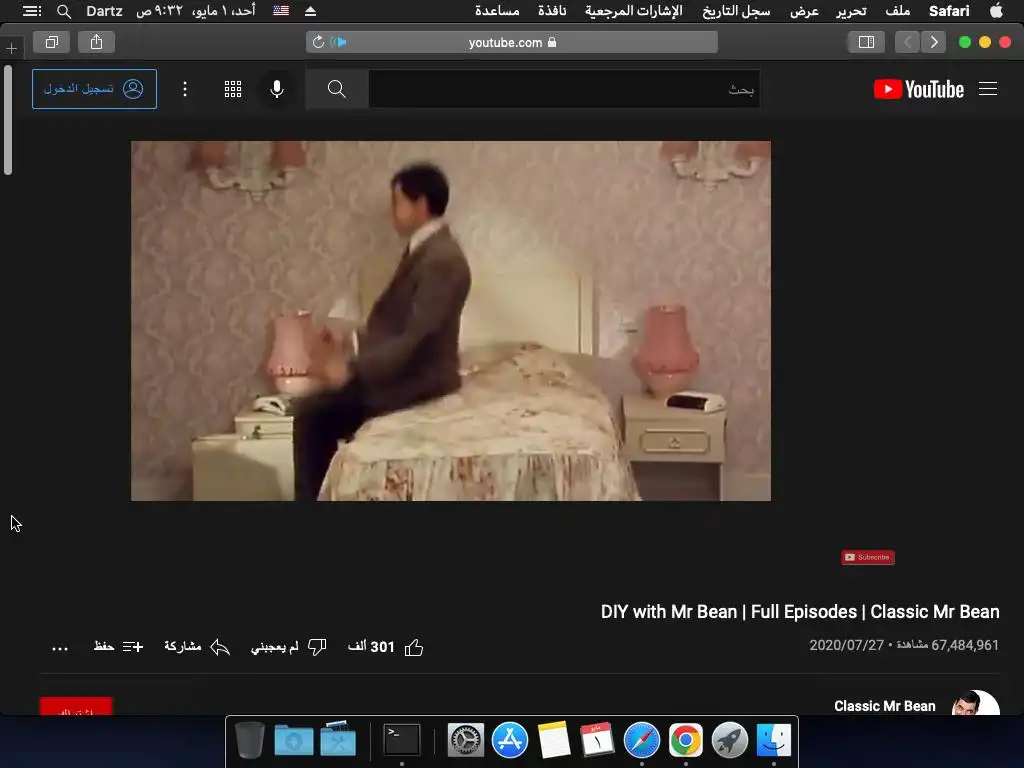Dislike the video لم يعجبني
The image size is (1024, 768).
289,647
